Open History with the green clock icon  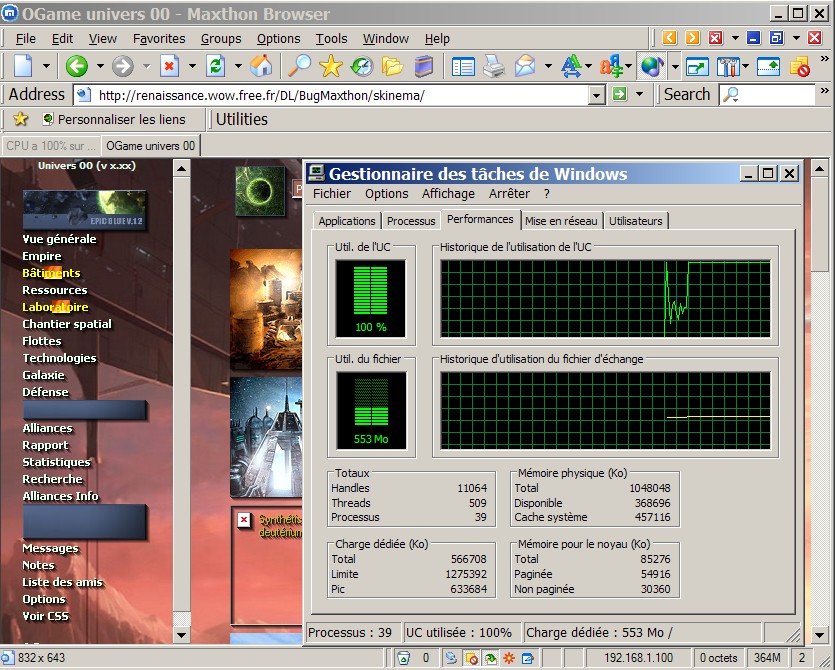pyautogui.click(x=362, y=67)
